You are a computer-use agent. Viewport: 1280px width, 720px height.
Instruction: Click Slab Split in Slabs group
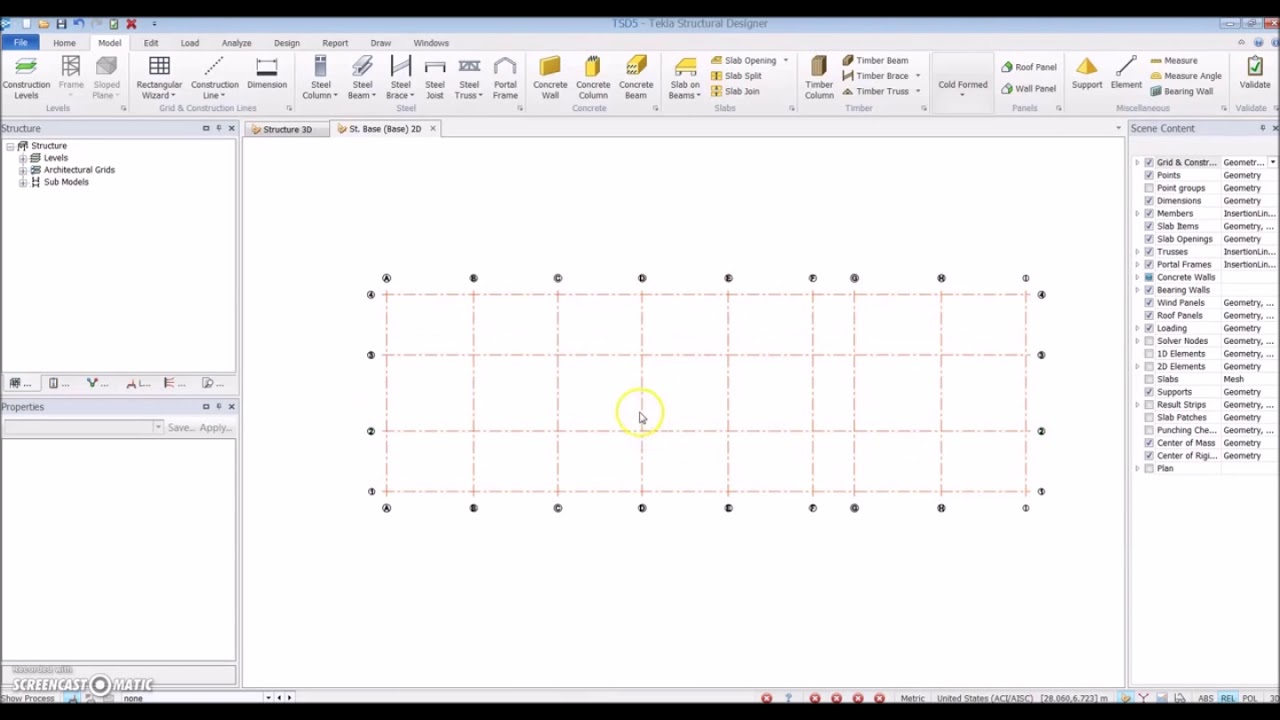[x=736, y=76]
